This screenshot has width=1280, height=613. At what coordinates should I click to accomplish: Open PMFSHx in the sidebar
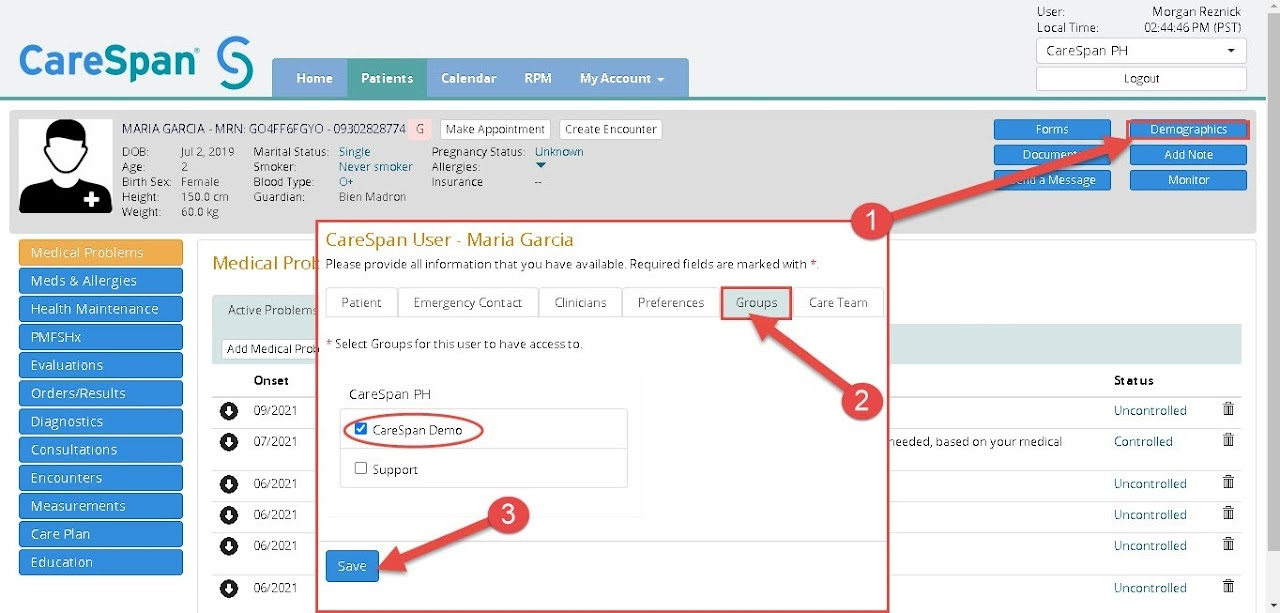(101, 337)
